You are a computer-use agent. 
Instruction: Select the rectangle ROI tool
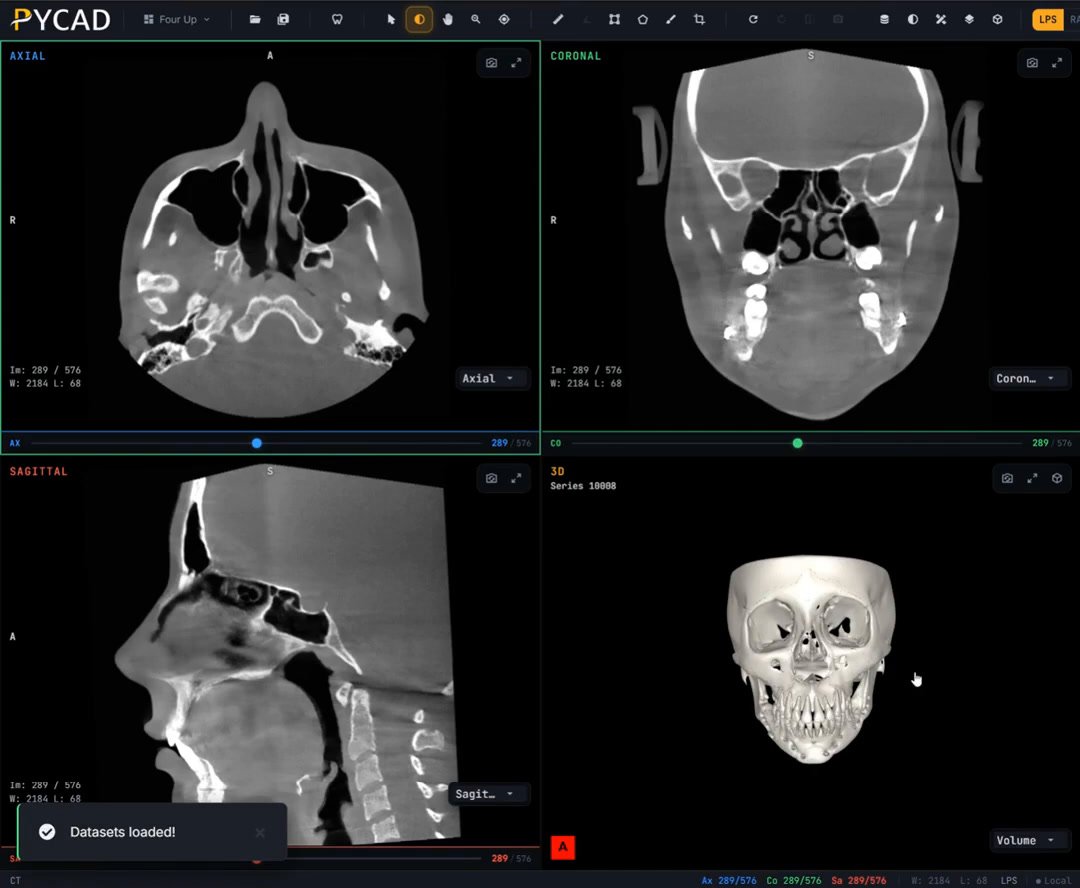pyautogui.click(x=614, y=19)
